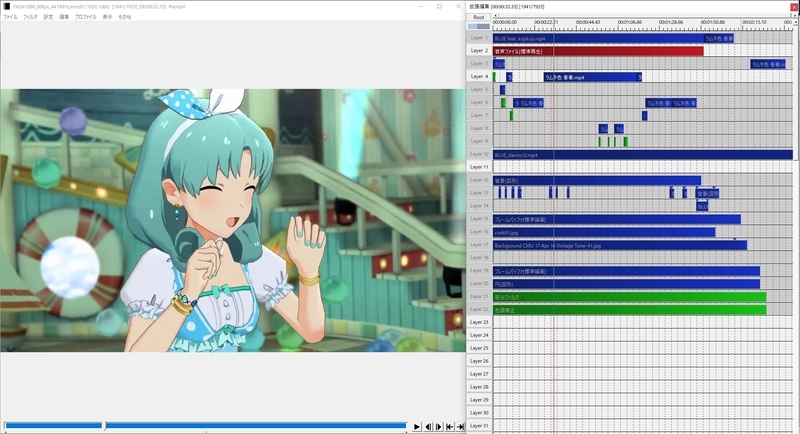The height and width of the screenshot is (434, 800).
Task: Select the green 部分フィルタ object
Action: point(630,297)
